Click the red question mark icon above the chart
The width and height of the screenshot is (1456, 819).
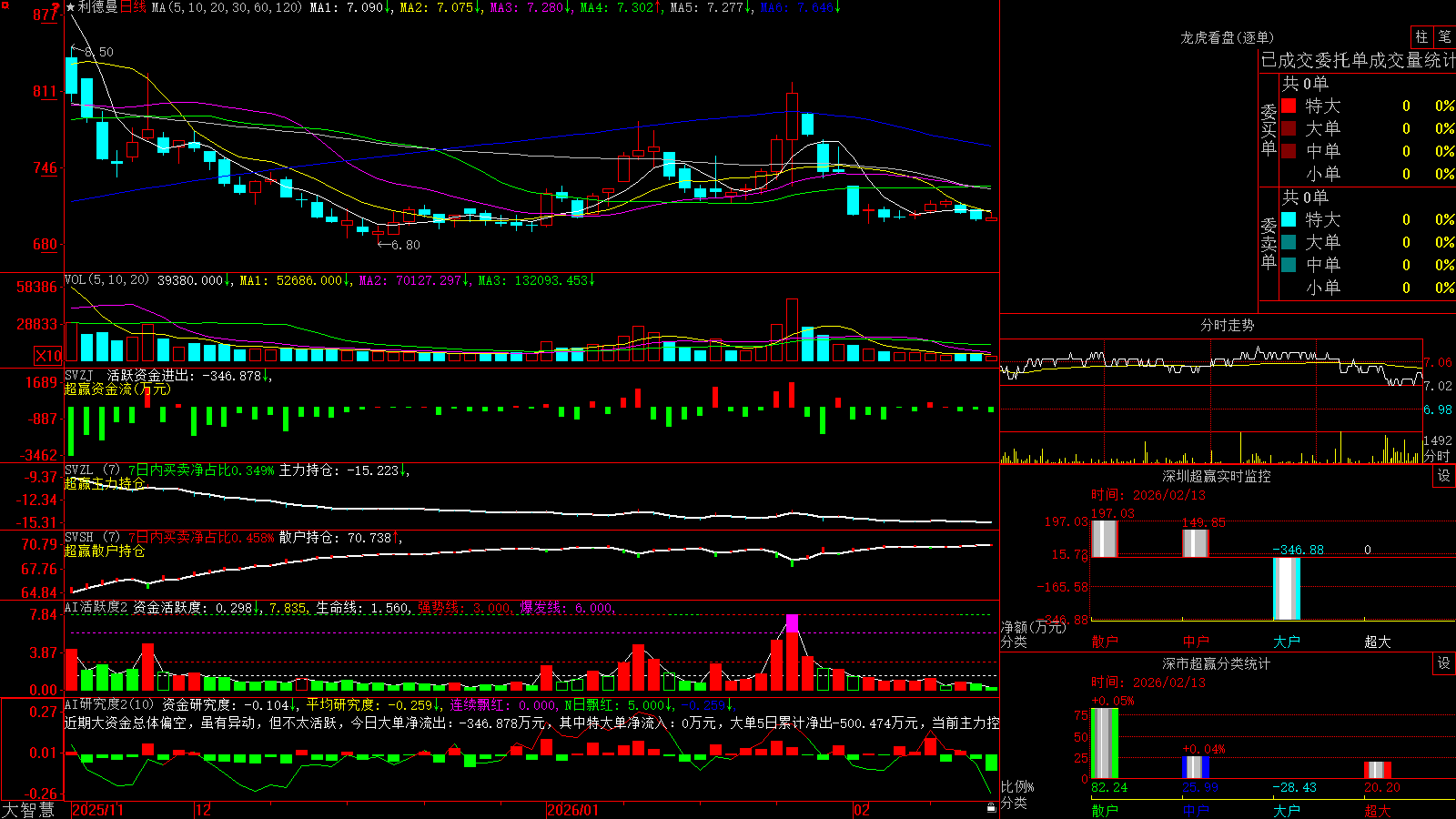click(x=56, y=7)
